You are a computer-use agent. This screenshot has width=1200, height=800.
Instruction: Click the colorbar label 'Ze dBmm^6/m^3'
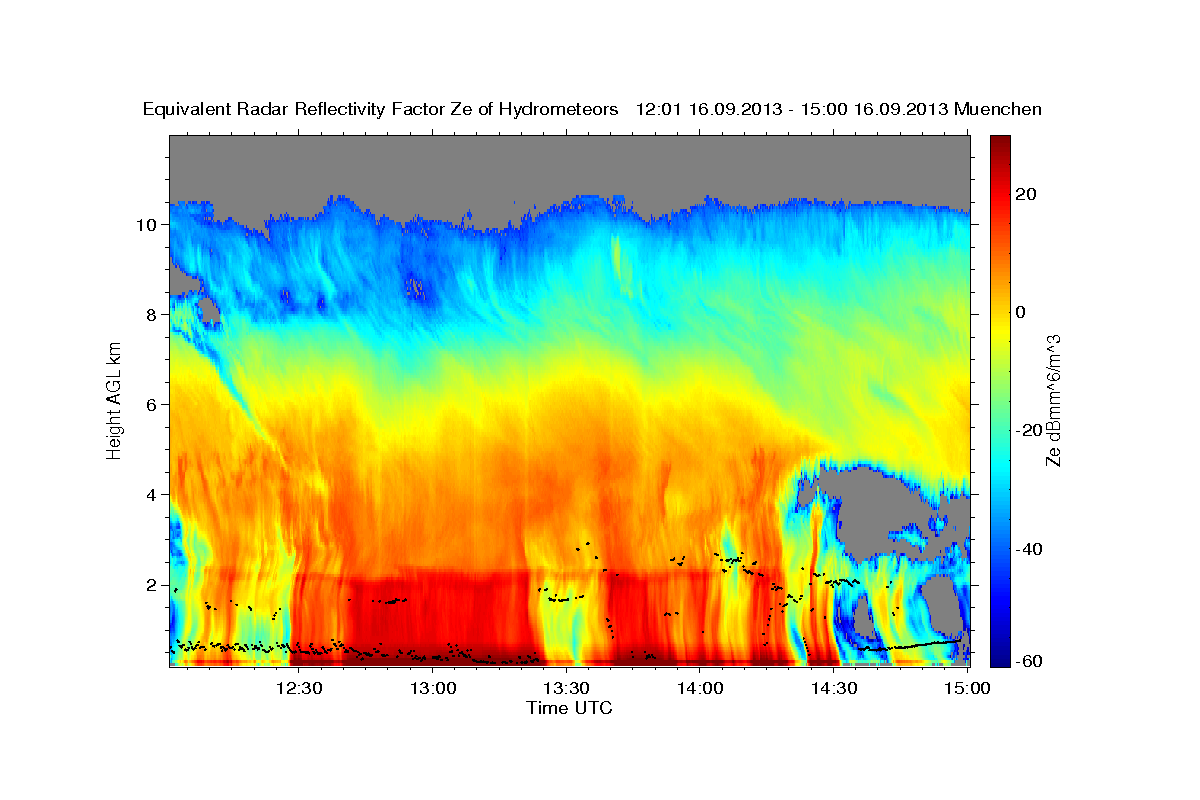[x=1052, y=401]
